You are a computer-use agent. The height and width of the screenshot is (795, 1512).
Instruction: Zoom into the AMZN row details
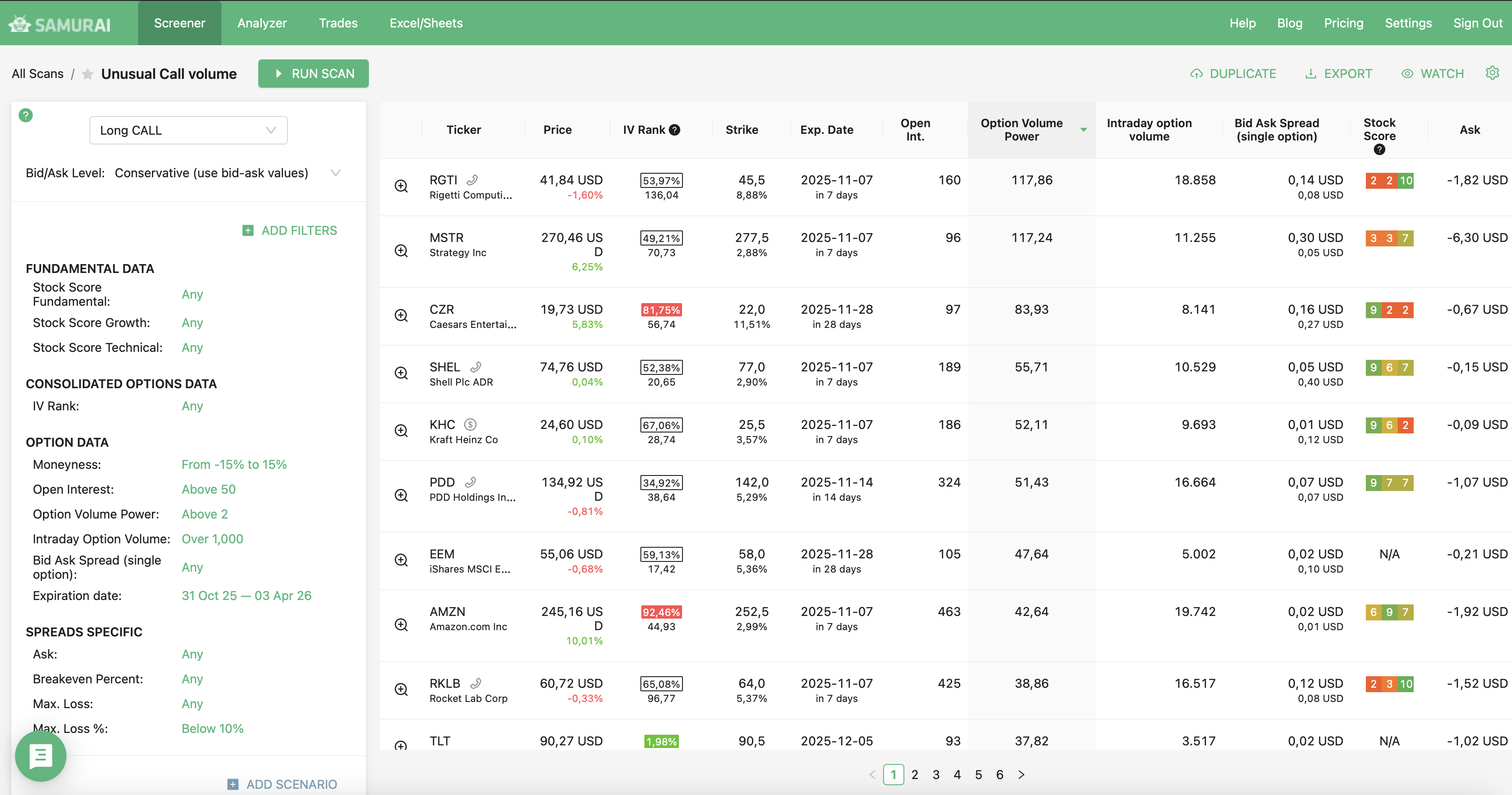402,625
